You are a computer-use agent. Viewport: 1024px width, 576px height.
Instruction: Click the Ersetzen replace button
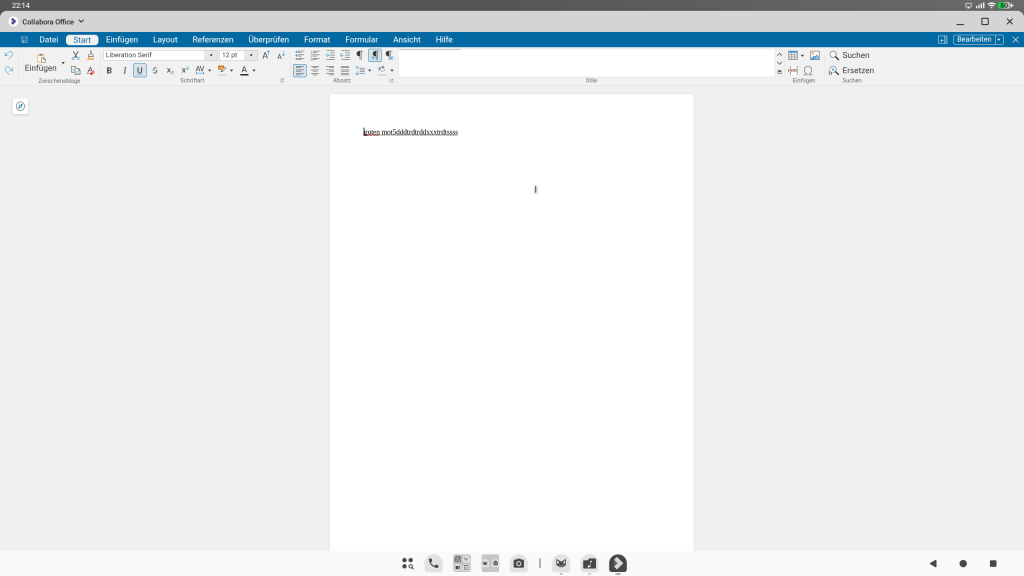(x=852, y=71)
